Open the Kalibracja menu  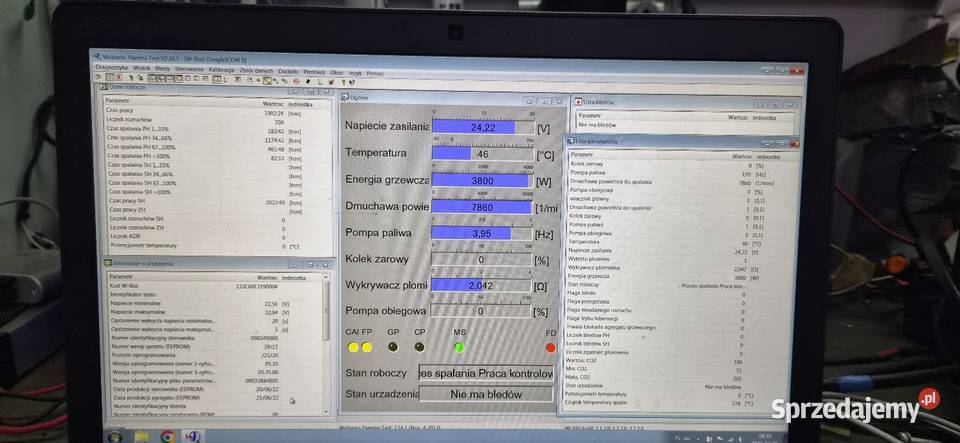221,70
